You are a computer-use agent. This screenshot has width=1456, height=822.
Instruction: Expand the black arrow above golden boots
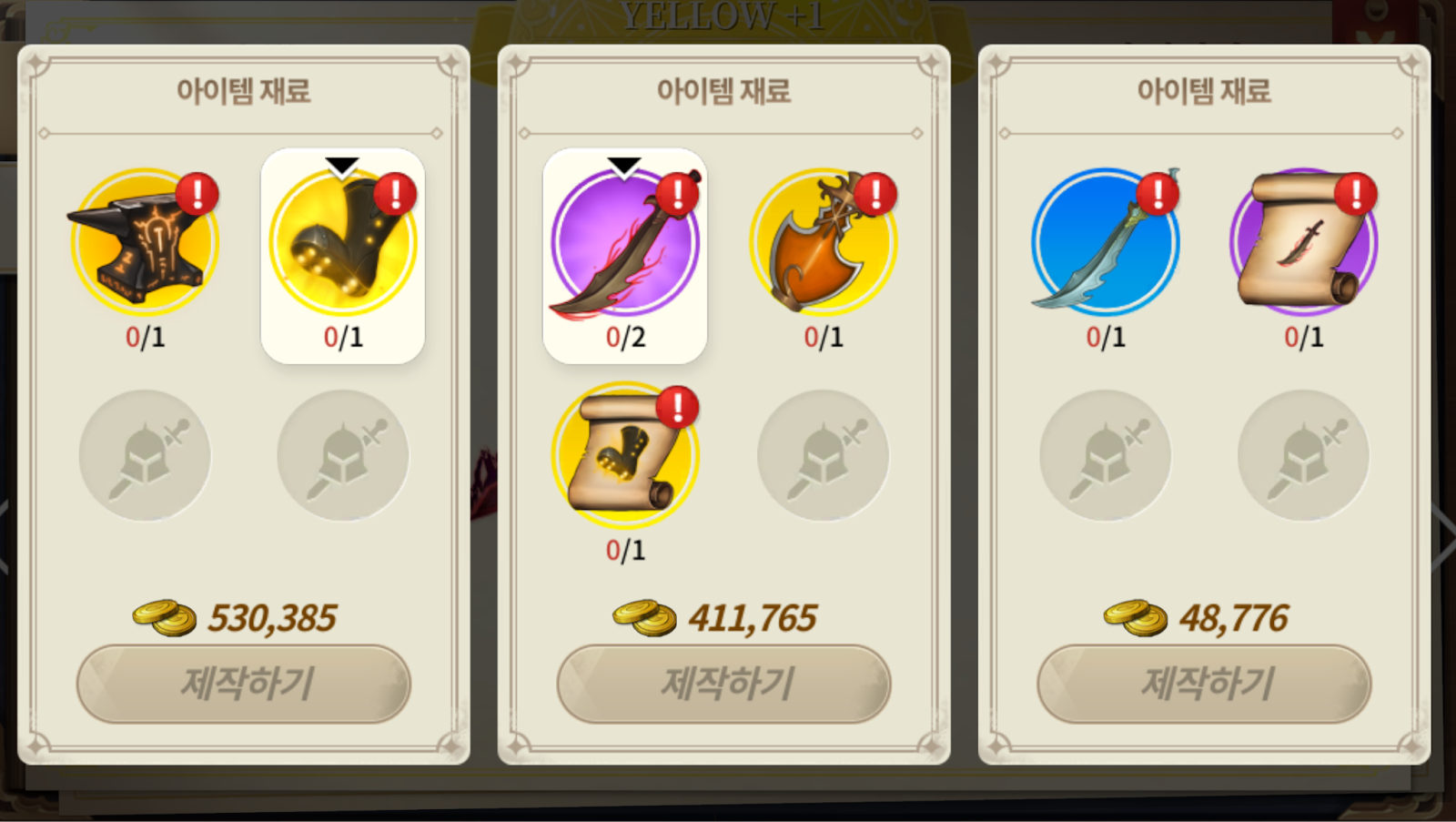(x=343, y=167)
